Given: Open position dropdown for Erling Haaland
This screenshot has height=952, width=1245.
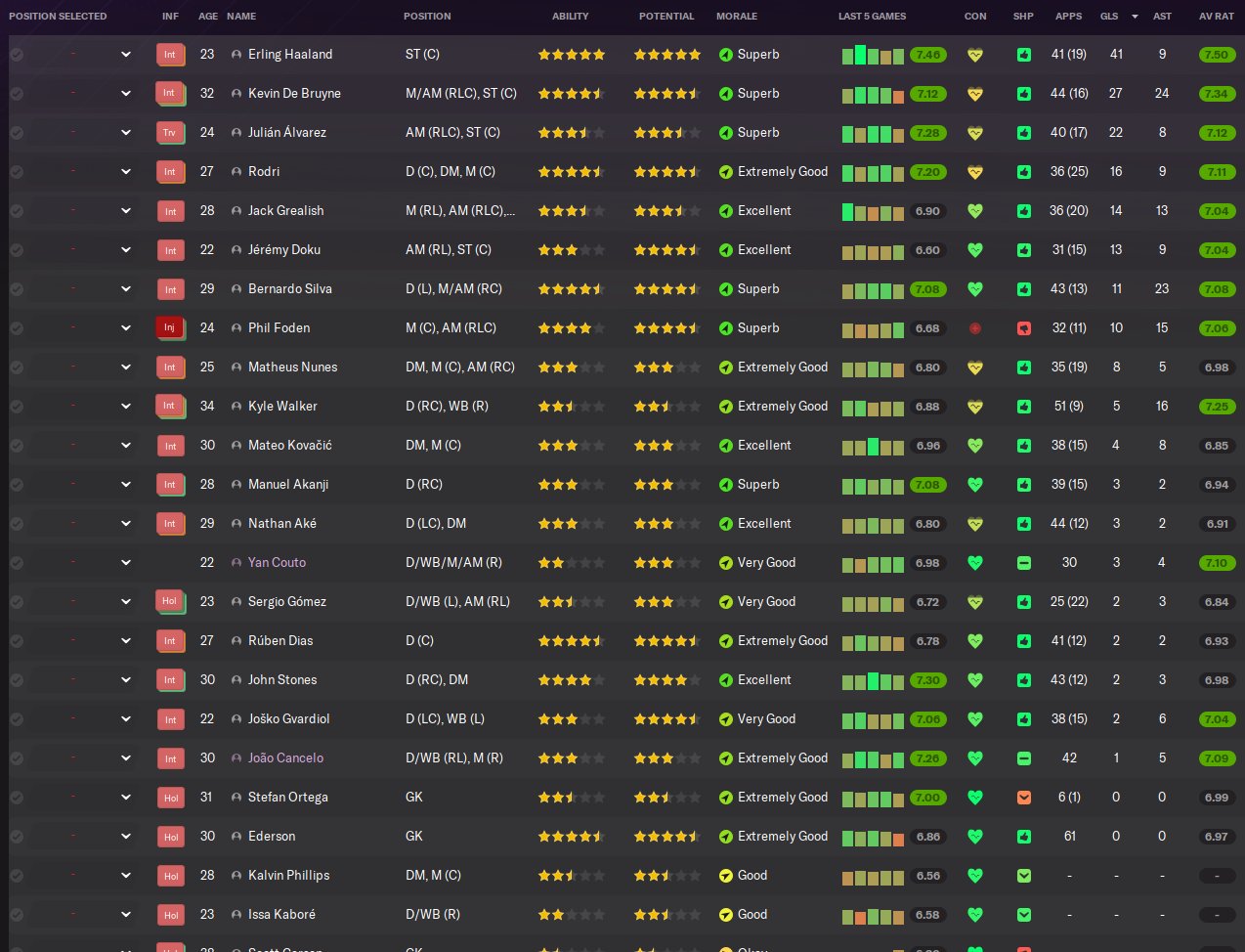Looking at the screenshot, I should pyautogui.click(x=126, y=55).
